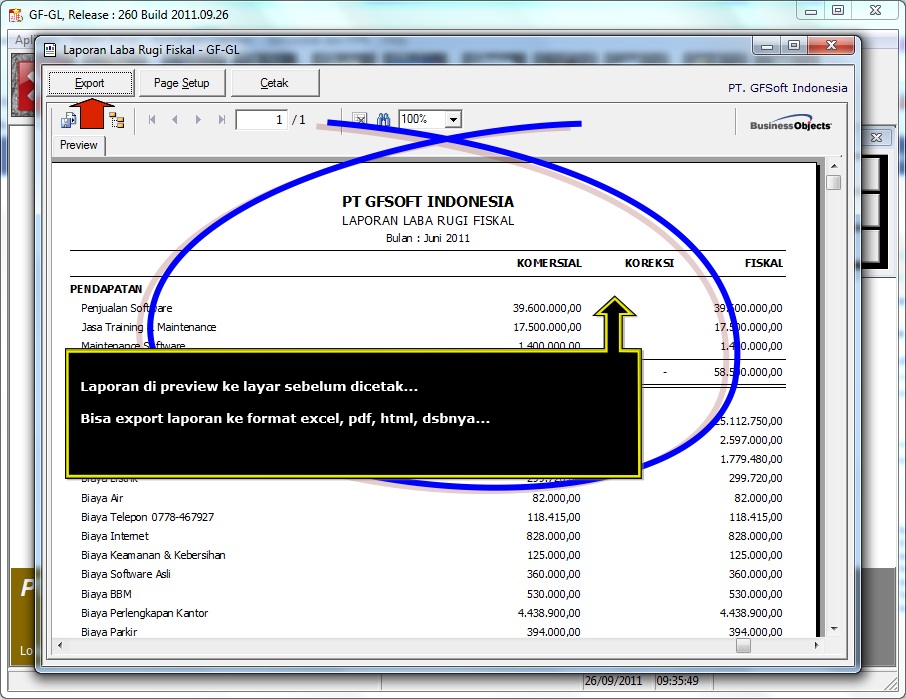
Task: Click the horizontal scrollbar left arrow
Action: [x=60, y=645]
